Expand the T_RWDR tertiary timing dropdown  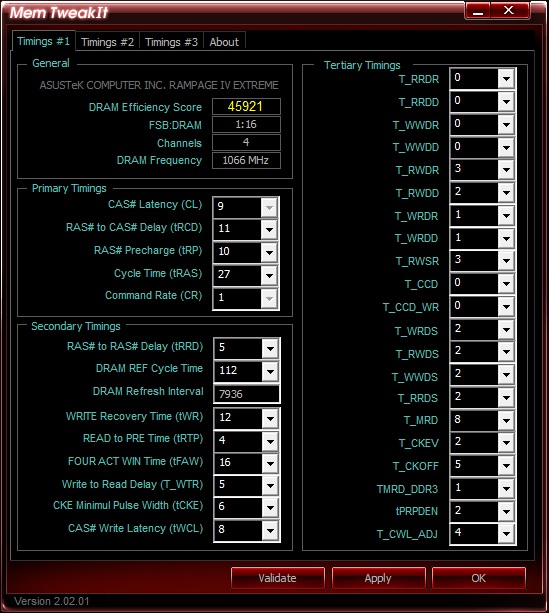tap(506, 170)
